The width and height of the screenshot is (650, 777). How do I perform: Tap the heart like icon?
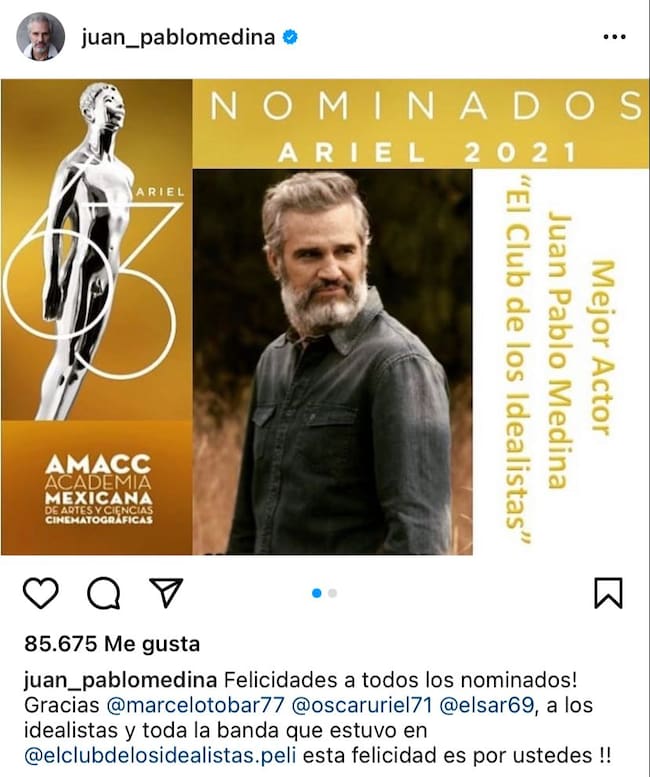click(41, 593)
